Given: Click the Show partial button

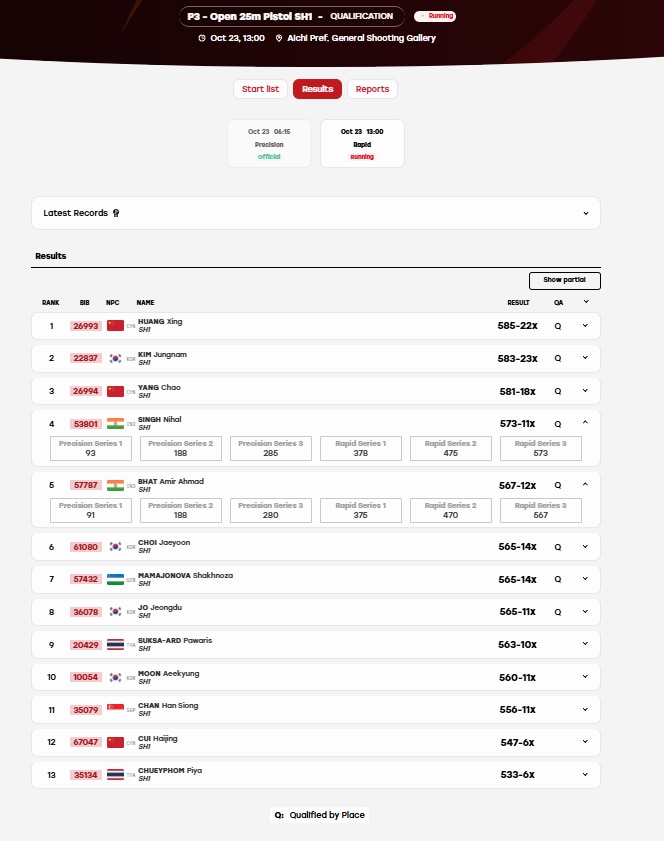Looking at the screenshot, I should (x=564, y=281).
